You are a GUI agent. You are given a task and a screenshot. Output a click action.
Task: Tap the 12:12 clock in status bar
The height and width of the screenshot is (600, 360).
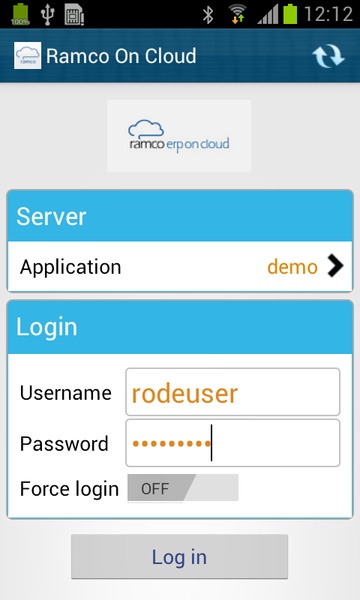click(x=328, y=14)
